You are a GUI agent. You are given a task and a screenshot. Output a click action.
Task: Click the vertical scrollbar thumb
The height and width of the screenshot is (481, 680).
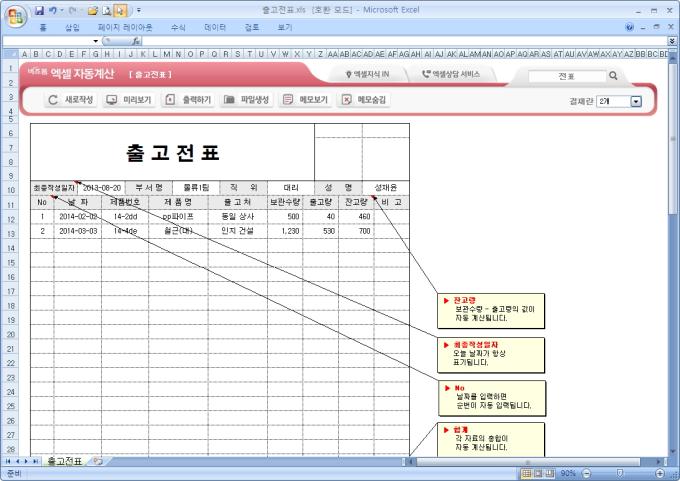point(673,139)
